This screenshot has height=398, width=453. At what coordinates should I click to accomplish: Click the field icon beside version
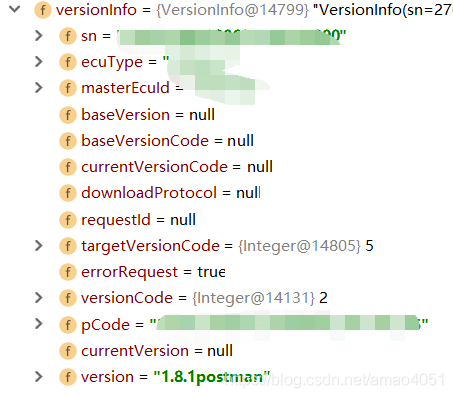pyautogui.click(x=68, y=377)
